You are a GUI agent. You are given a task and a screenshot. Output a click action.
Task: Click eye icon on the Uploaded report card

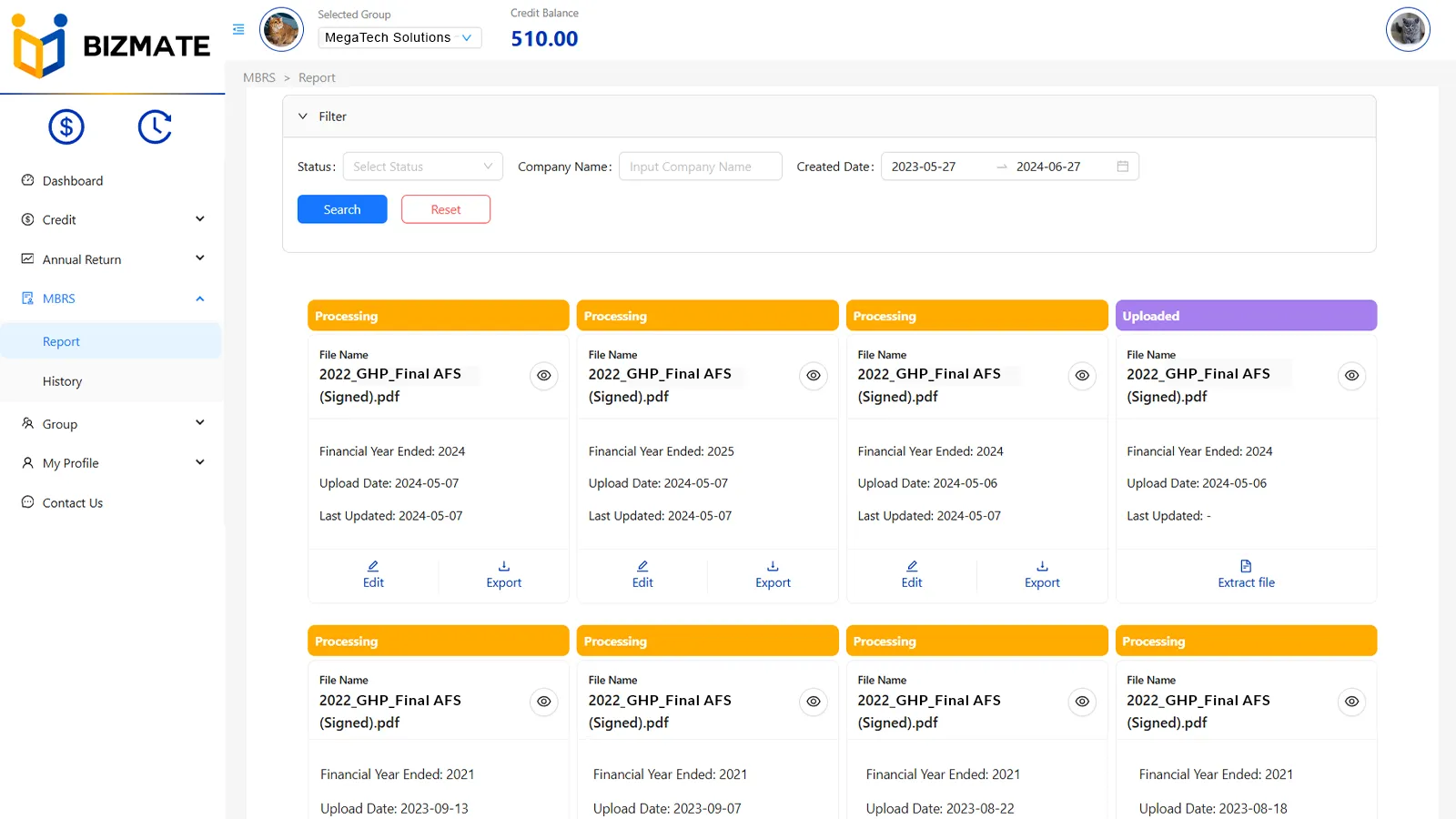[1351, 375]
